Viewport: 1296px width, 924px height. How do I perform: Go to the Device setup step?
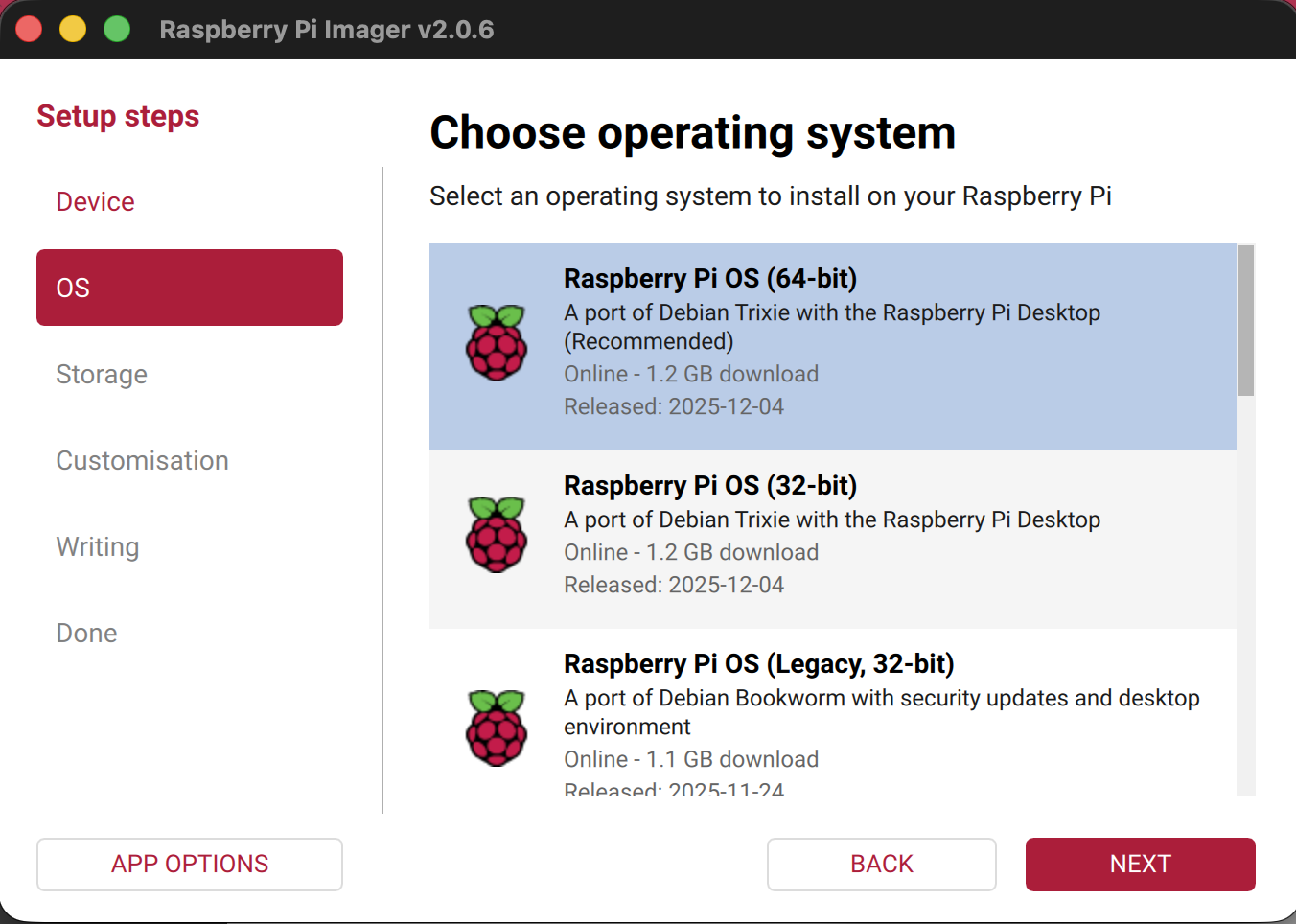click(95, 202)
